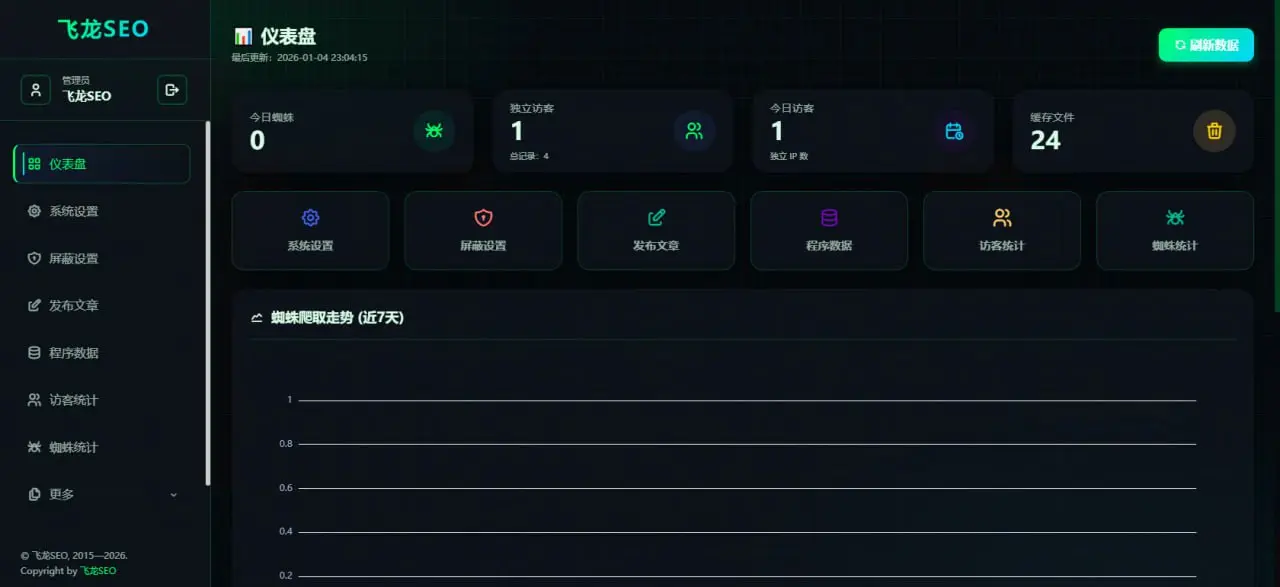Click the calendar icon in 今日访客 card

pos(954,131)
